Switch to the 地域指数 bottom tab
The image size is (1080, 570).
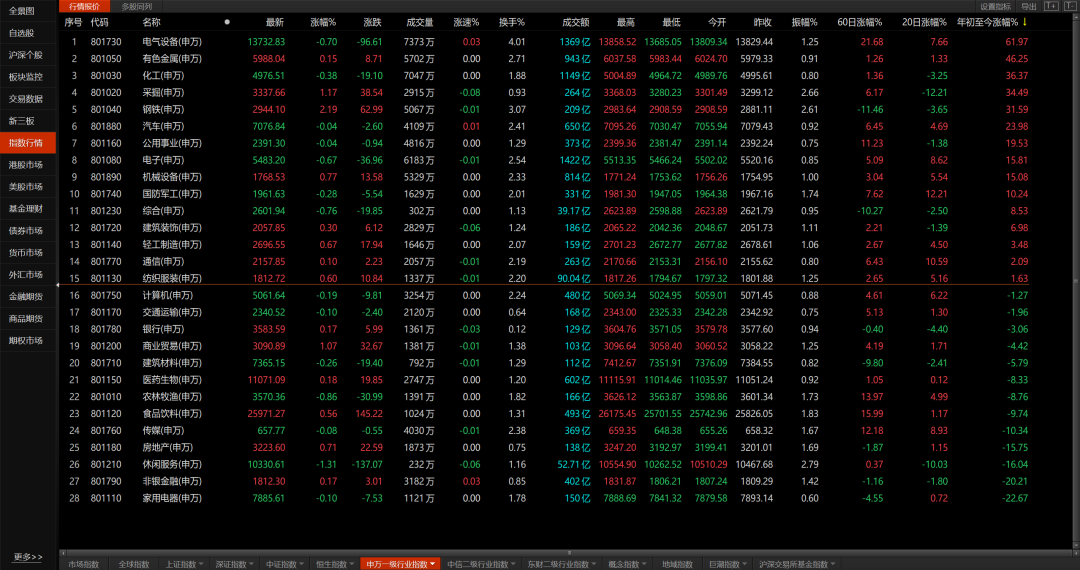pos(677,564)
